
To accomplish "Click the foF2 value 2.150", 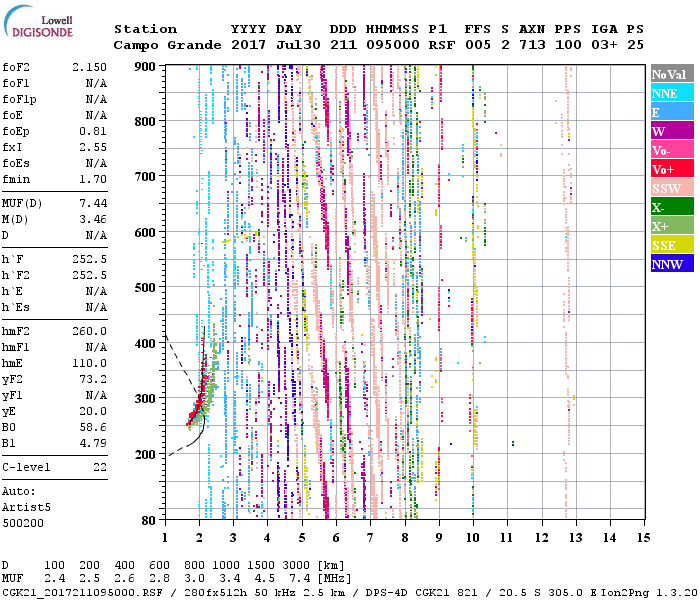I will tap(89, 66).
